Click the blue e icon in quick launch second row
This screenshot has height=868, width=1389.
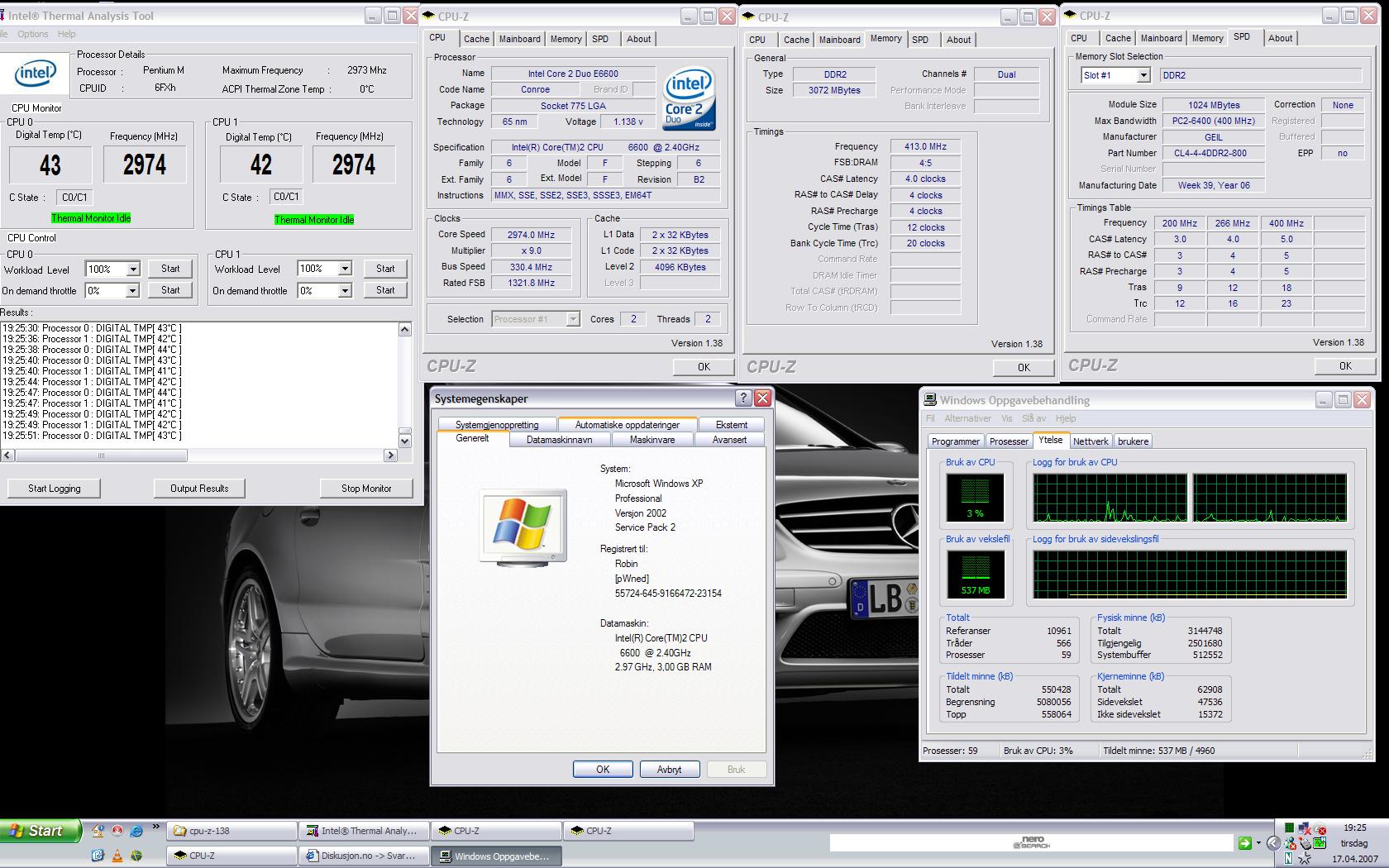(98, 856)
